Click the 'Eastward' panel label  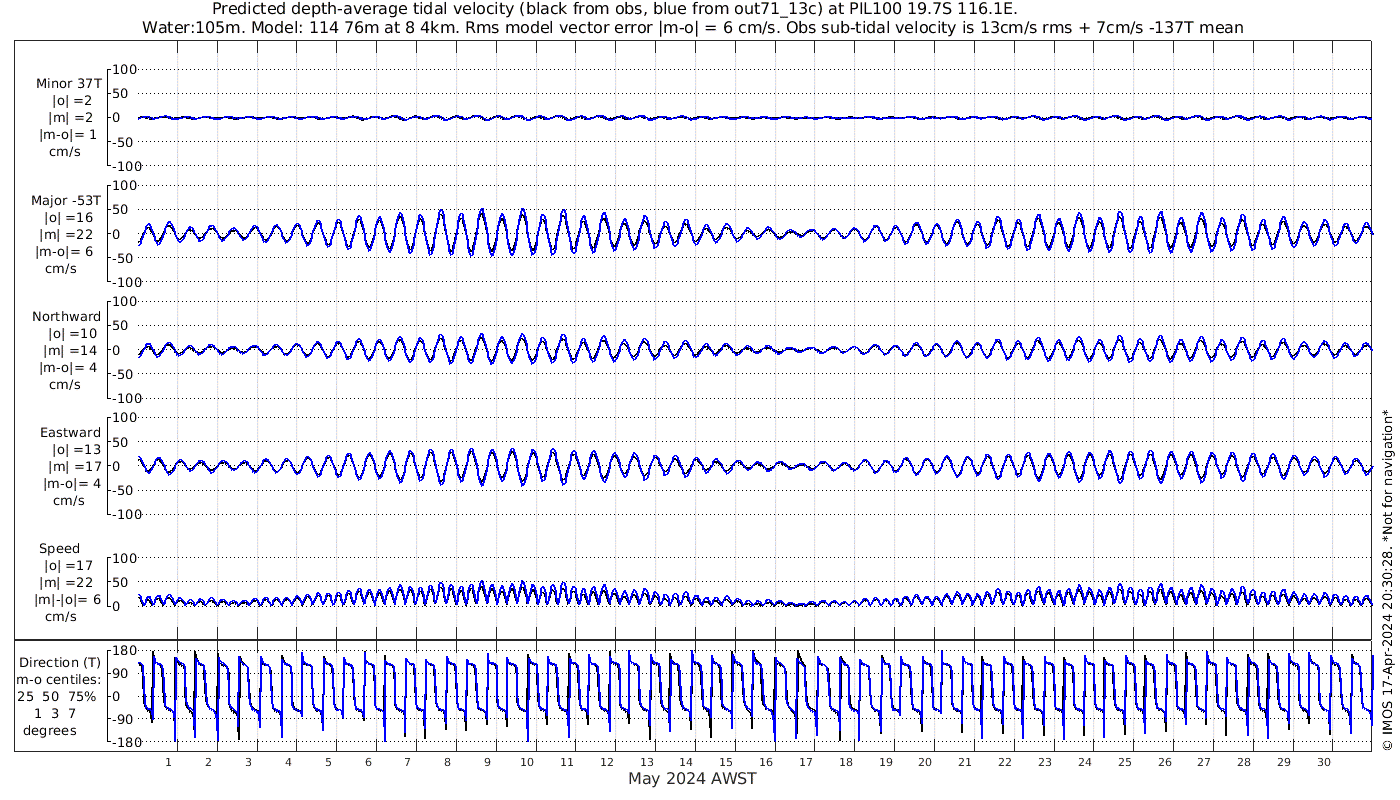pyautogui.click(x=70, y=433)
